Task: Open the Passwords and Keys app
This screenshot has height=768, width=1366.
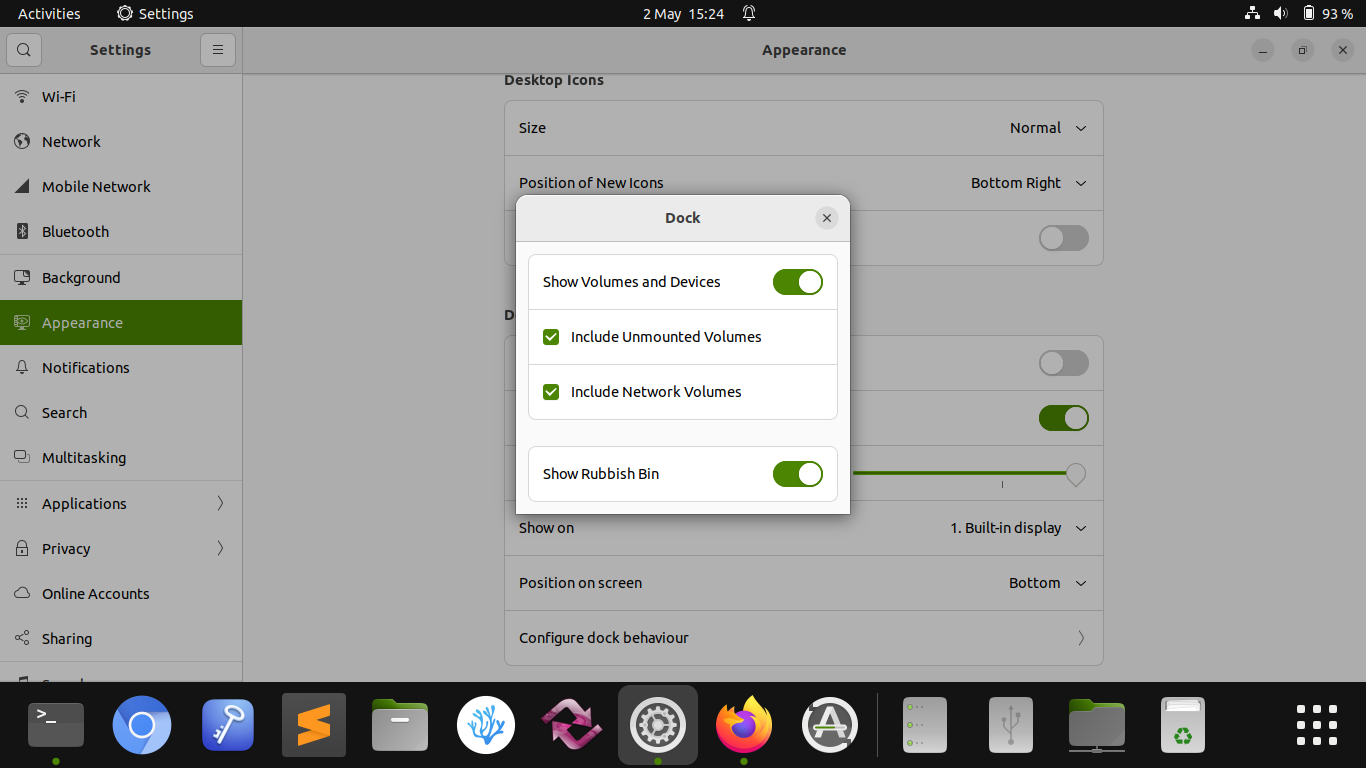Action: coord(227,724)
